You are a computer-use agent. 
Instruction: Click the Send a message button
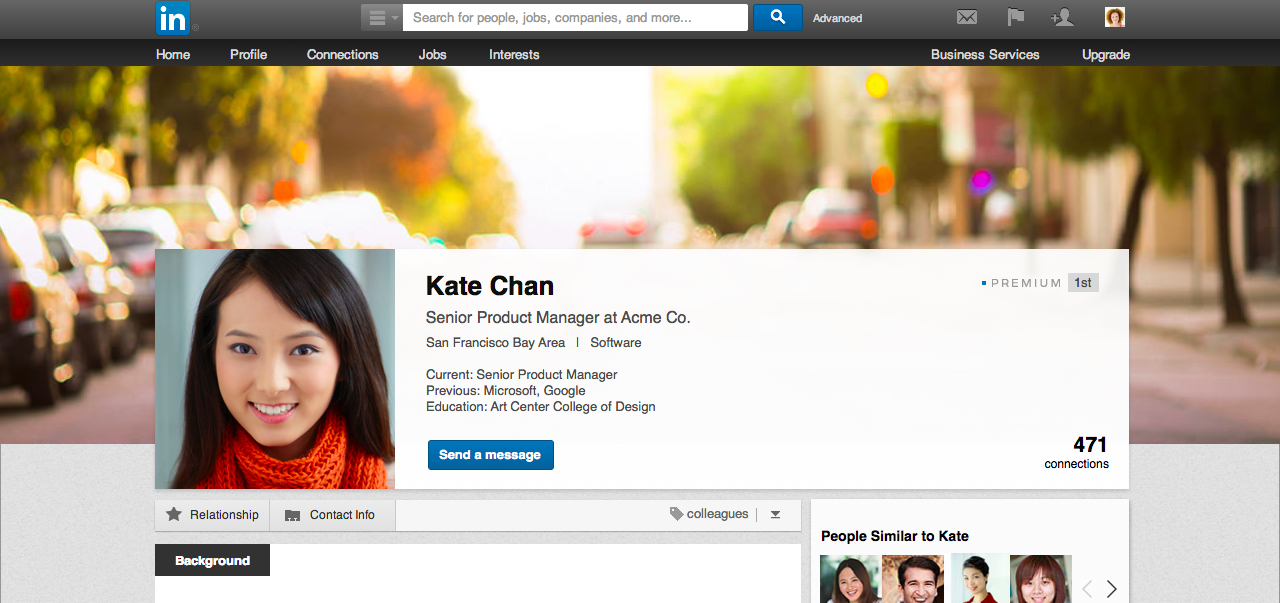[x=490, y=455]
